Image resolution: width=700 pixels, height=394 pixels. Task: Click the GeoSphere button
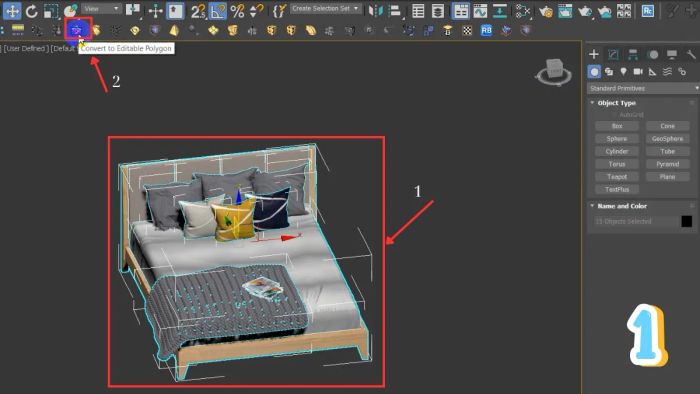point(667,139)
